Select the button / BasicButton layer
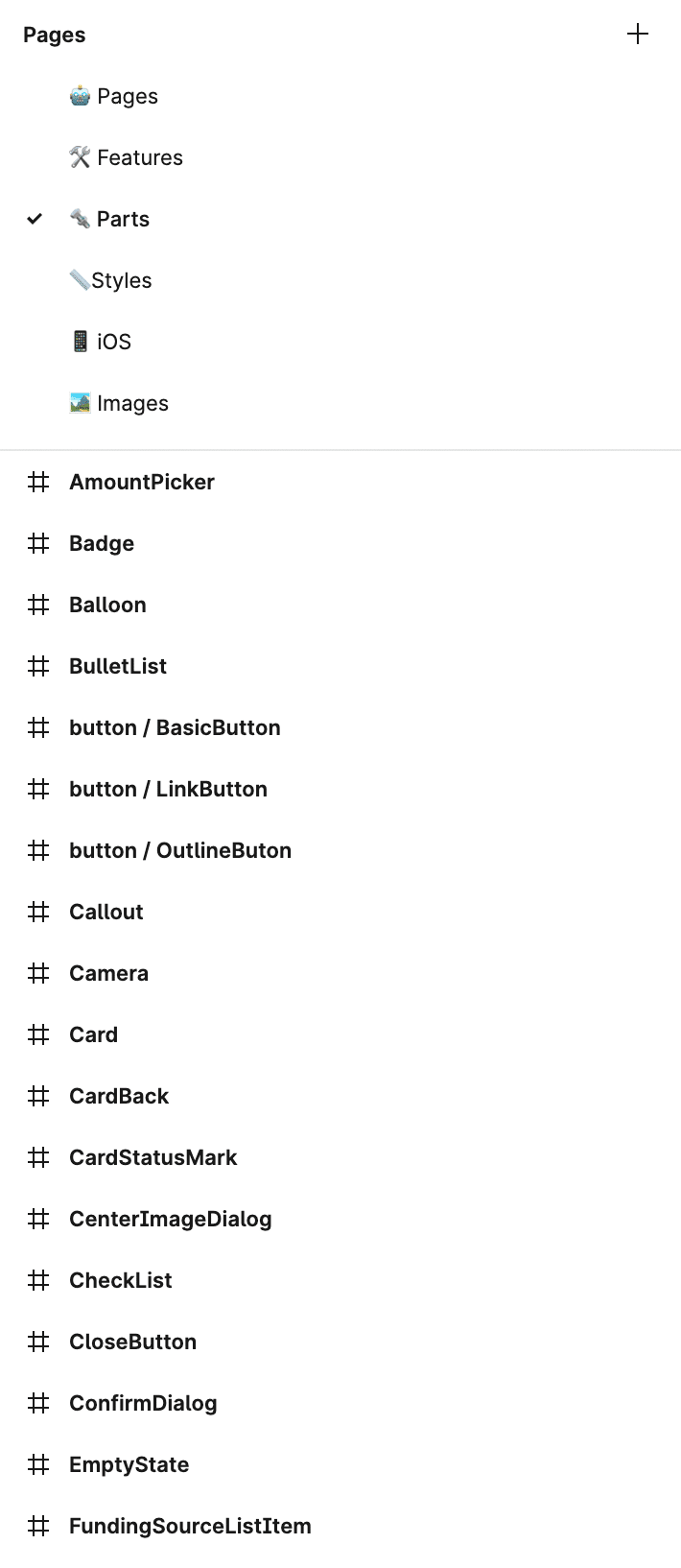 (175, 727)
